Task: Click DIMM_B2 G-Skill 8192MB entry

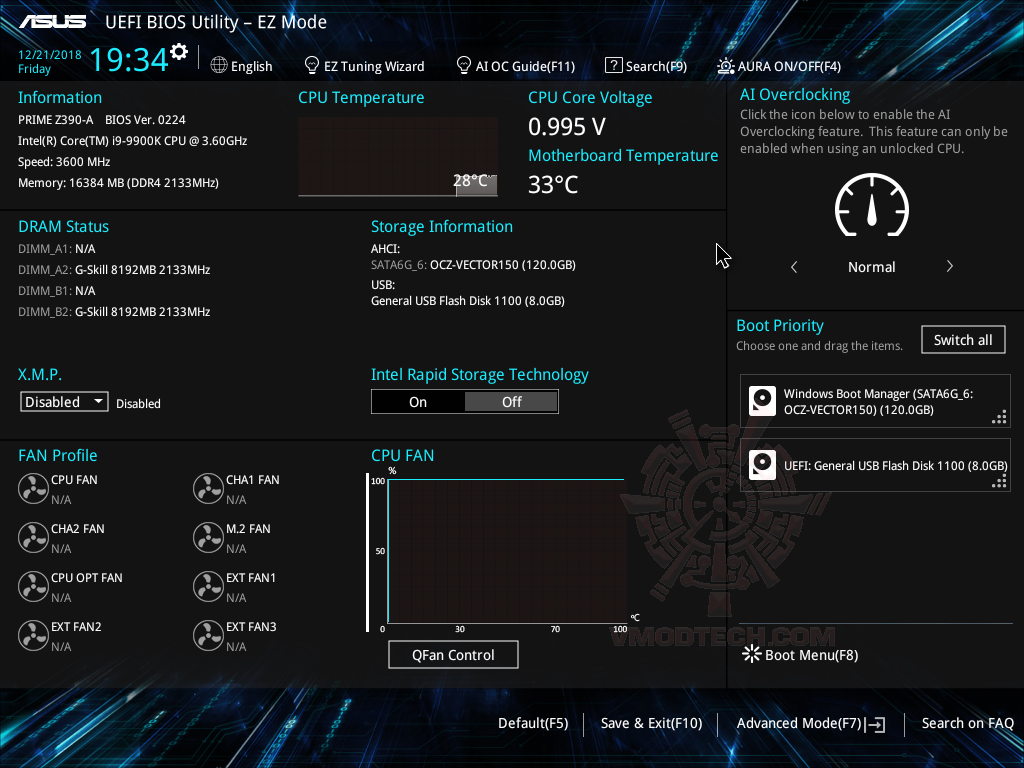Action: (x=114, y=312)
